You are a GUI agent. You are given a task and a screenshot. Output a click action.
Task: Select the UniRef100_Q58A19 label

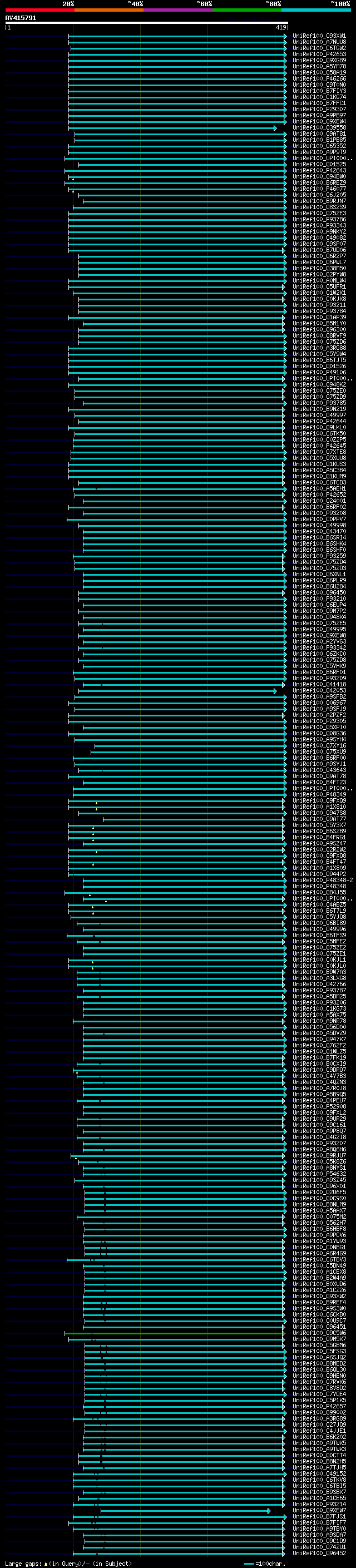point(319,72)
